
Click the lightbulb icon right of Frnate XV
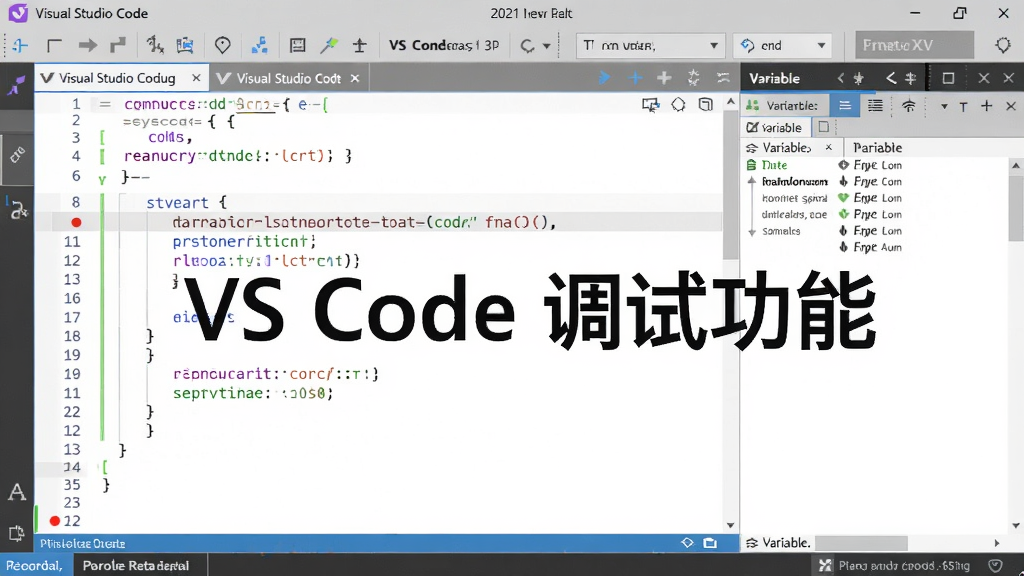click(x=1002, y=45)
